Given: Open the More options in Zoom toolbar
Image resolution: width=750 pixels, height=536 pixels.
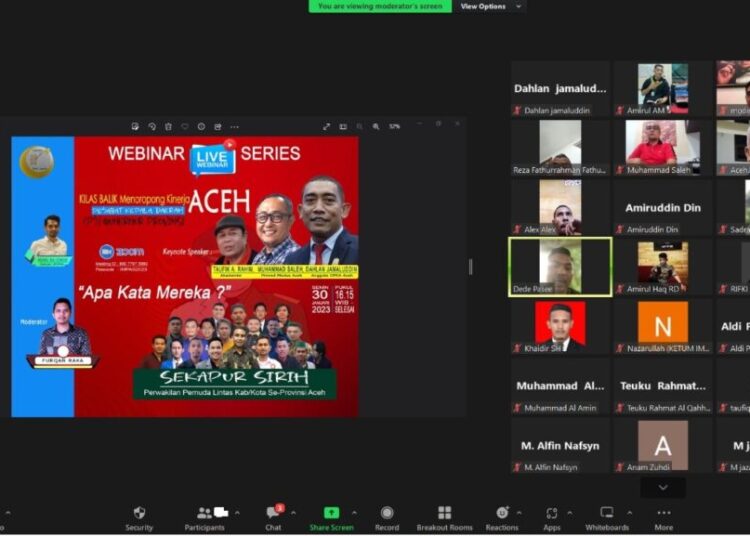Looking at the screenshot, I should coord(664,518).
